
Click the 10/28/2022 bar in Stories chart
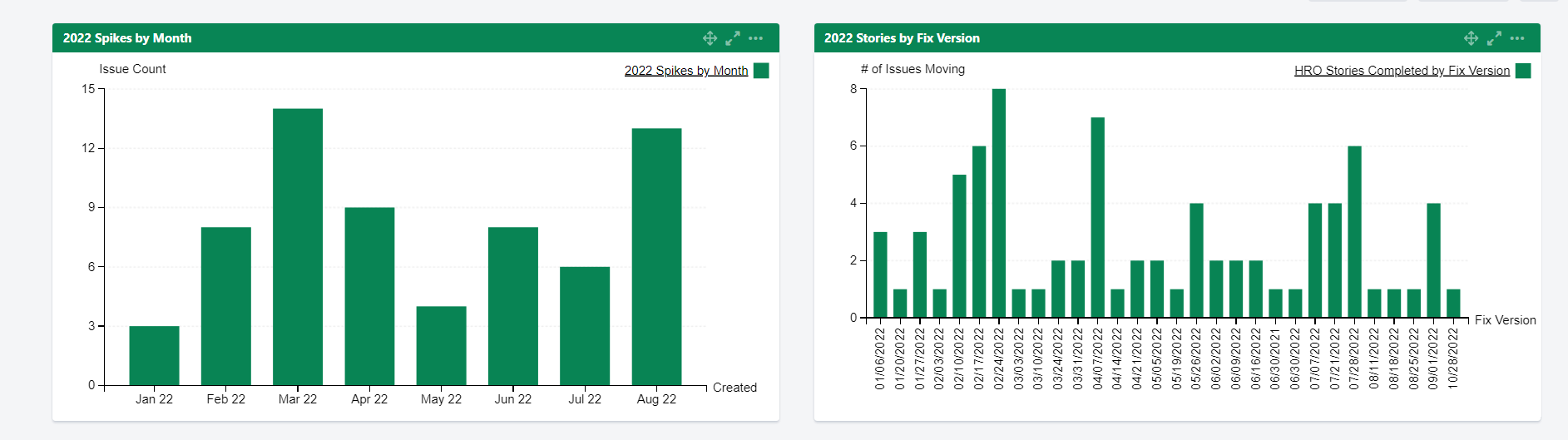1453,304
